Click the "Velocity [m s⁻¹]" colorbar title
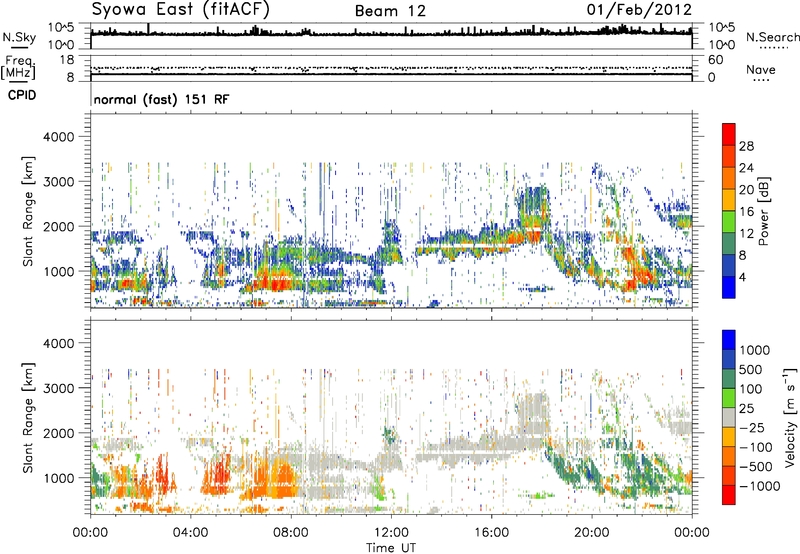 coord(789,417)
